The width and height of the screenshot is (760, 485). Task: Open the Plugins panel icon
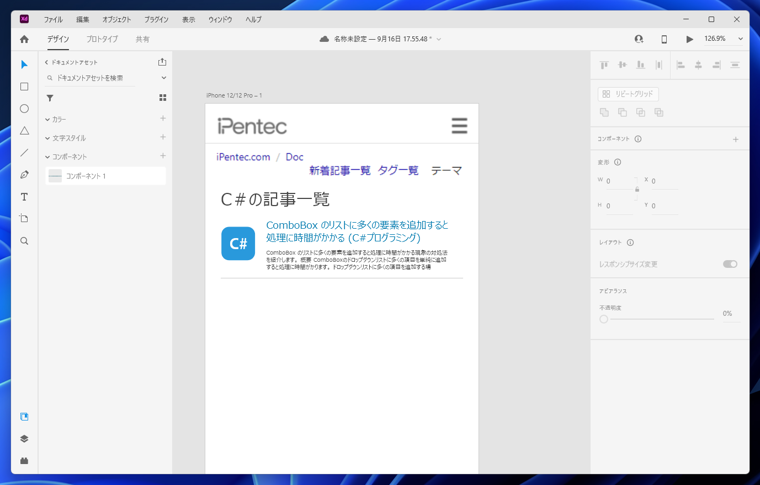click(24, 461)
